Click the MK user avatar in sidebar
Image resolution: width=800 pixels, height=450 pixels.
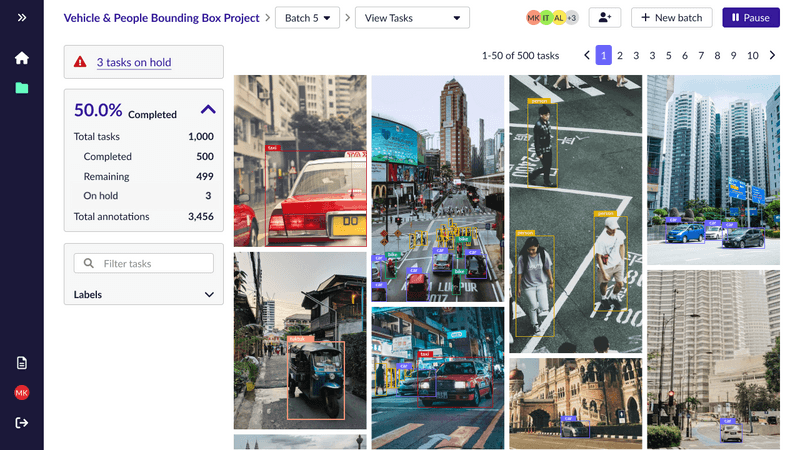(21, 392)
